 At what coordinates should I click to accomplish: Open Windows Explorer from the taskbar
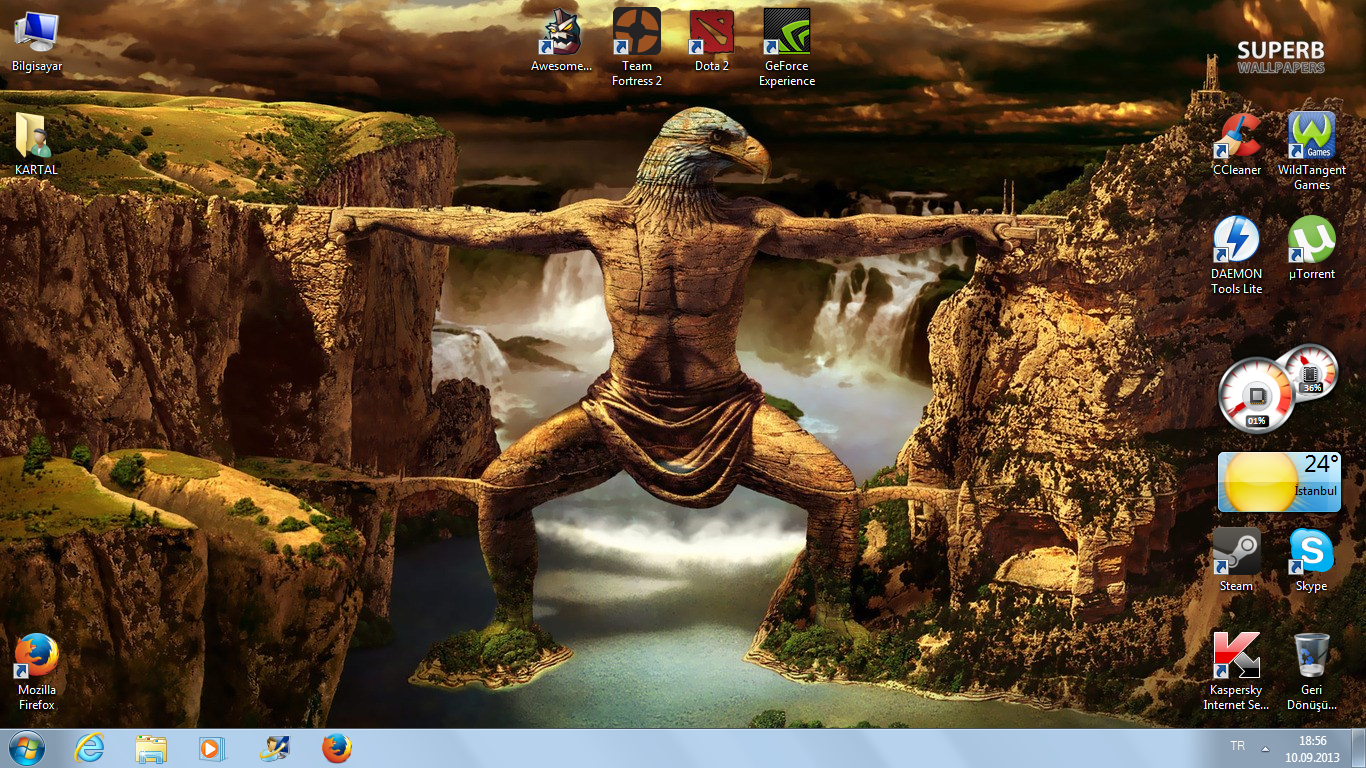(x=151, y=748)
